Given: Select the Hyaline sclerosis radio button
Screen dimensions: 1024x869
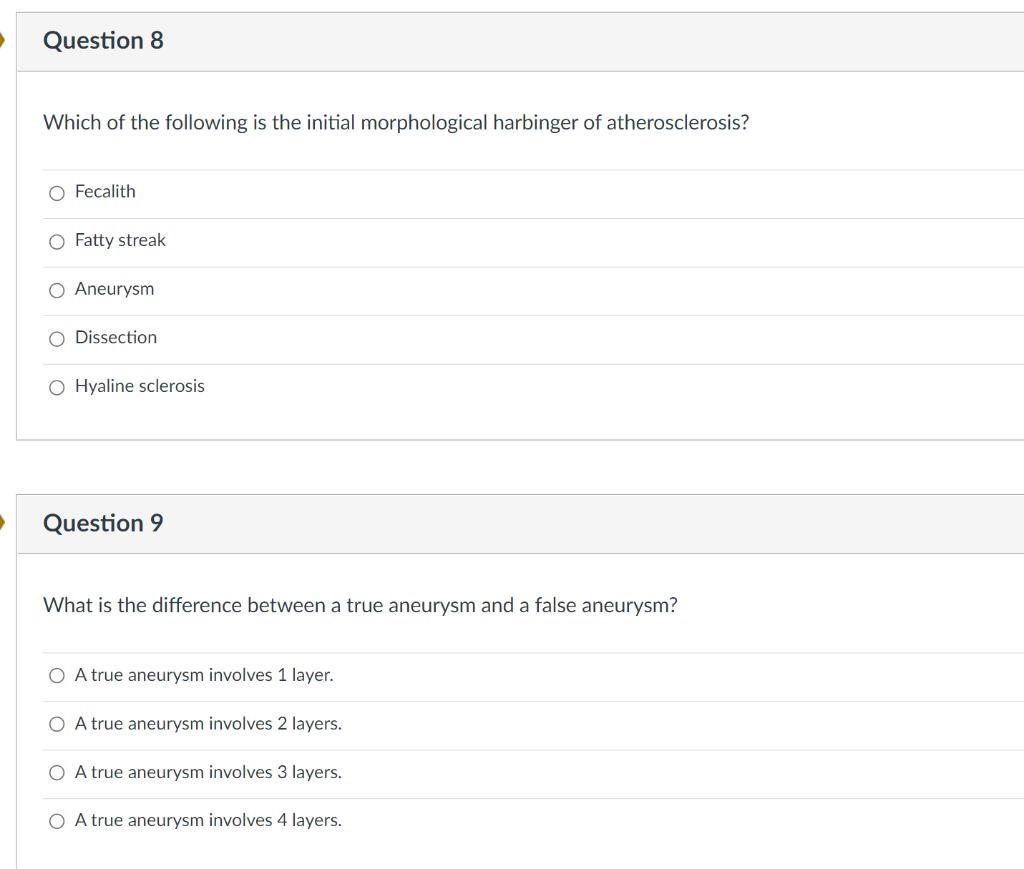Looking at the screenshot, I should coord(56,387).
